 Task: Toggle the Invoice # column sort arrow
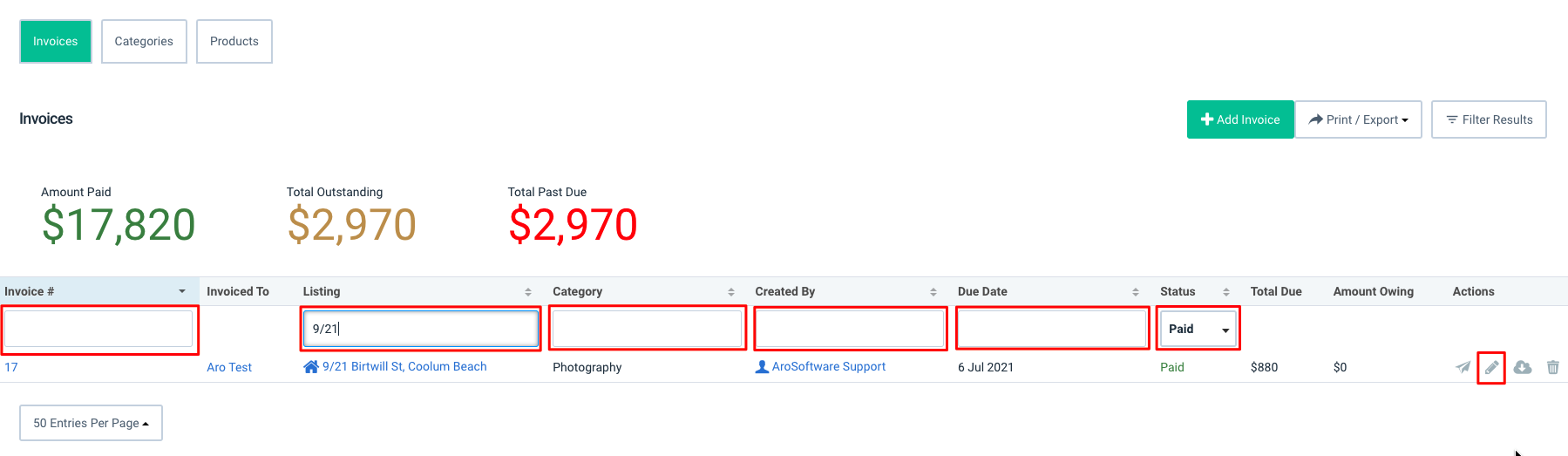pyautogui.click(x=182, y=291)
